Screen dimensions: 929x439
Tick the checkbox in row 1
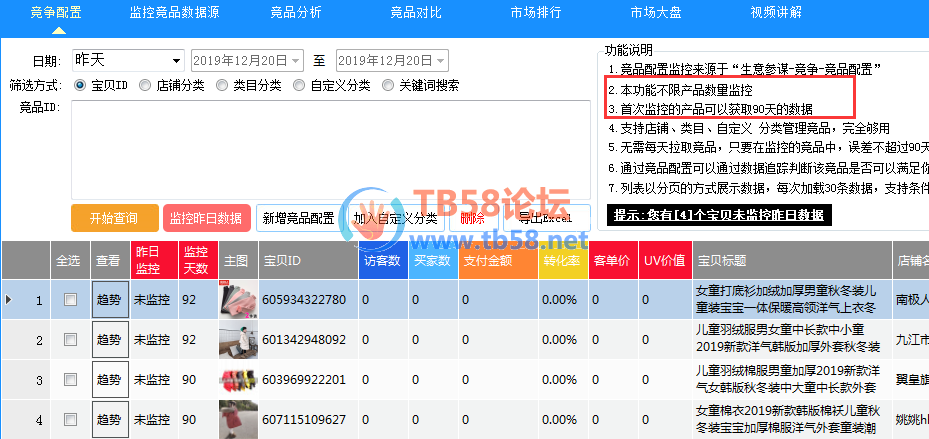point(70,300)
